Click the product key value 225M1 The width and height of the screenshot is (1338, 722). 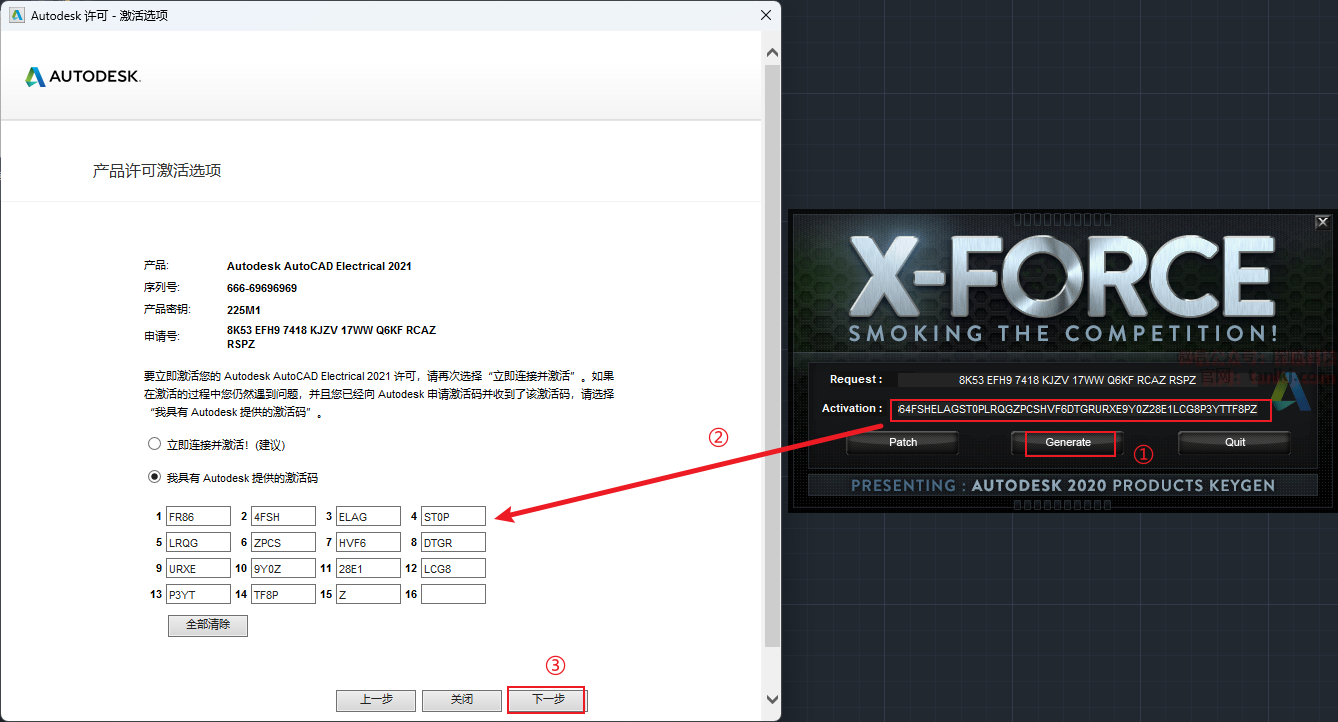[244, 310]
